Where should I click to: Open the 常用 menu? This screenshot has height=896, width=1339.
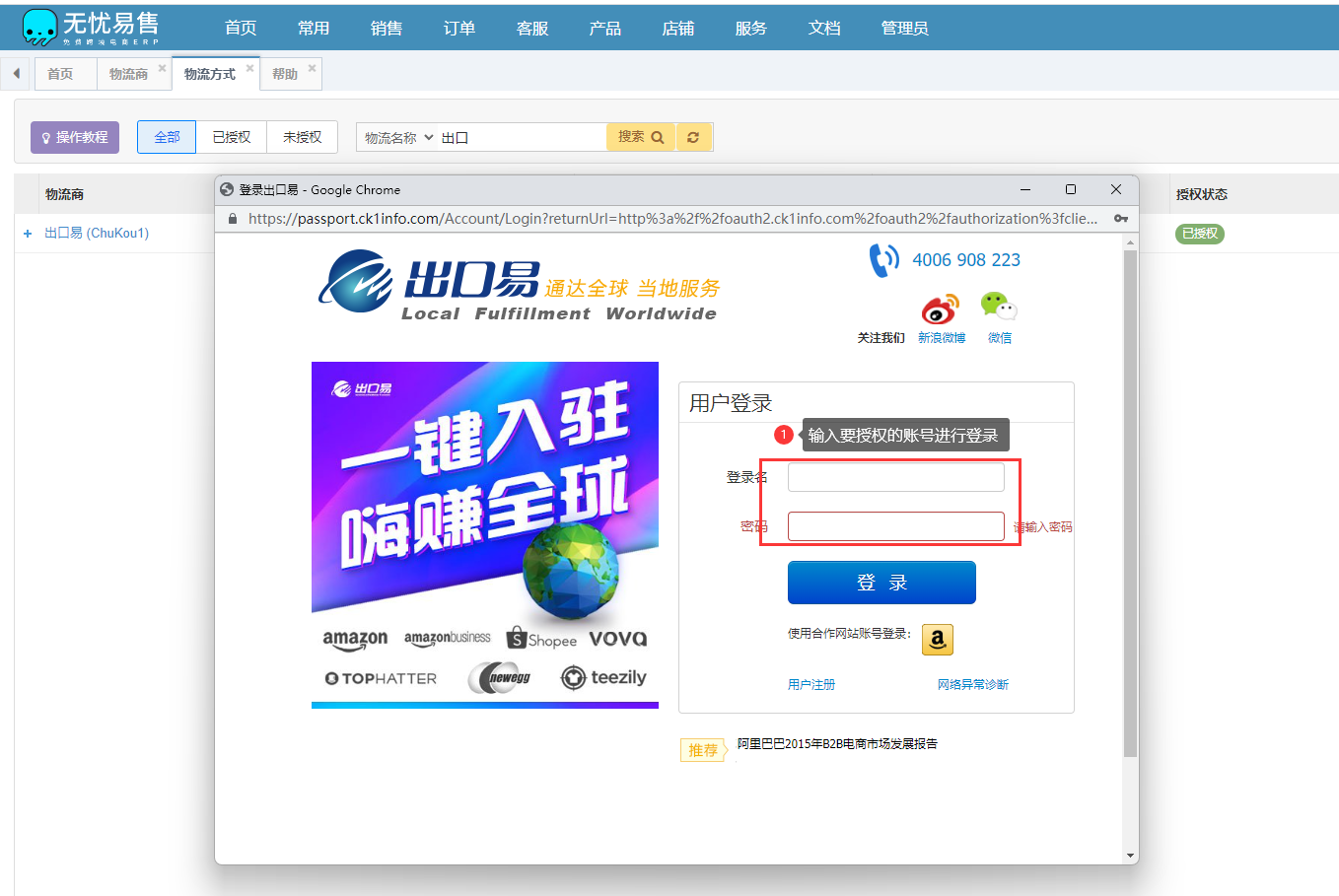314,29
